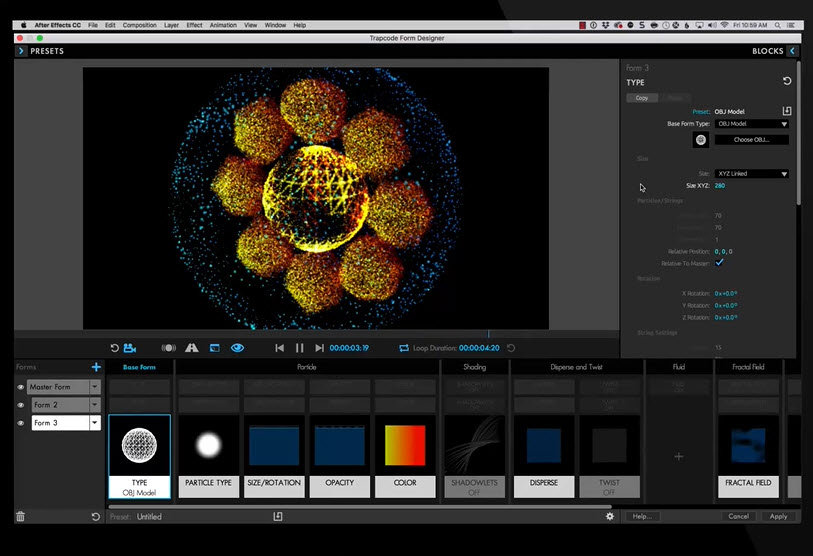Uncheck Relative To Master checkbox
Image resolution: width=813 pixels, height=556 pixels.
719,262
